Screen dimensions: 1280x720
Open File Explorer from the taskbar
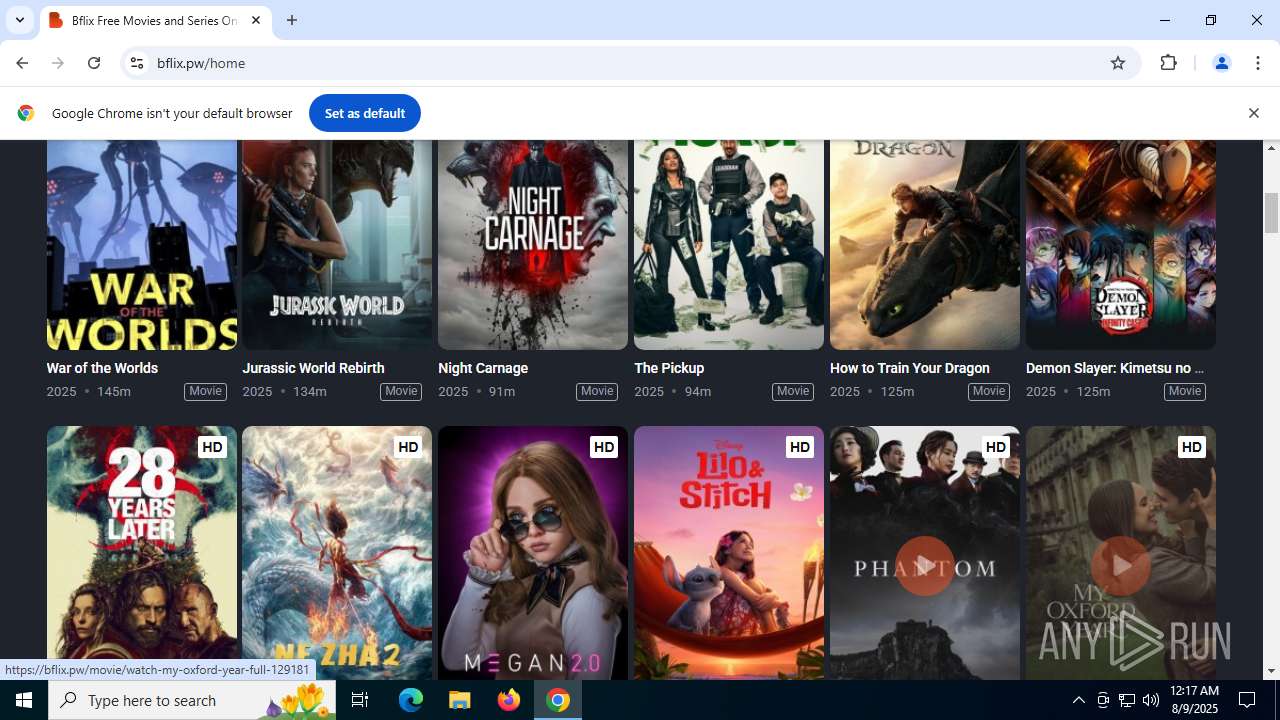click(460, 700)
